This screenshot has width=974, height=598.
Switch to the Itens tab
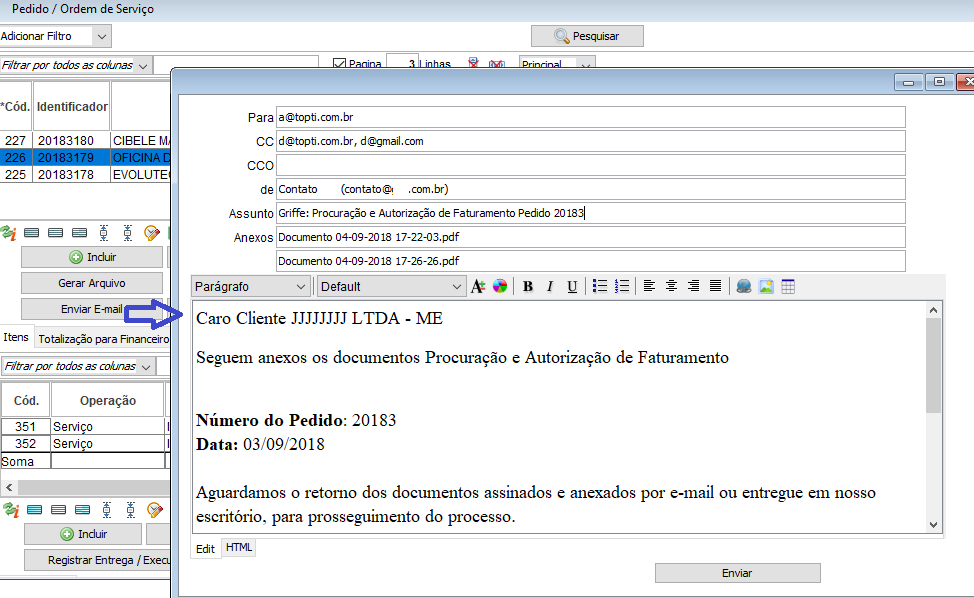click(16, 337)
